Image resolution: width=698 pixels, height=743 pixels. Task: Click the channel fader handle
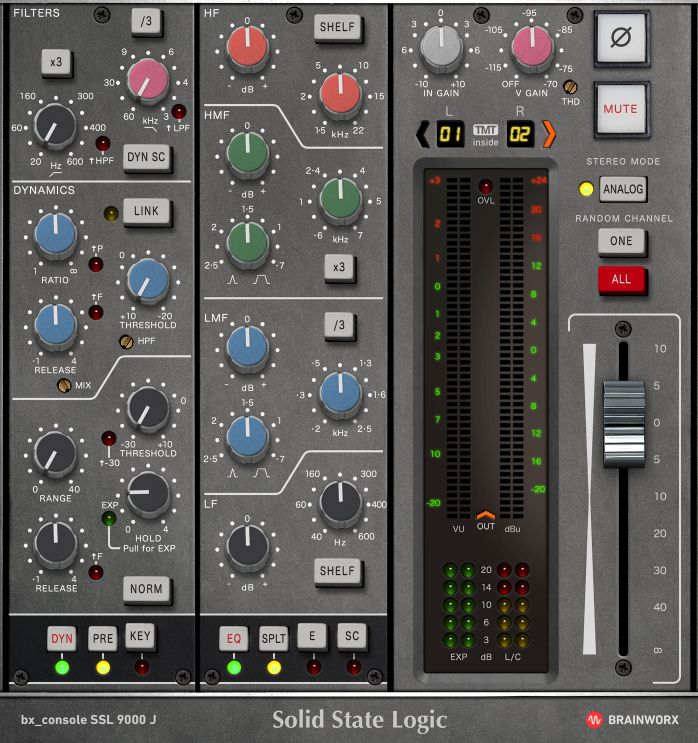point(624,423)
